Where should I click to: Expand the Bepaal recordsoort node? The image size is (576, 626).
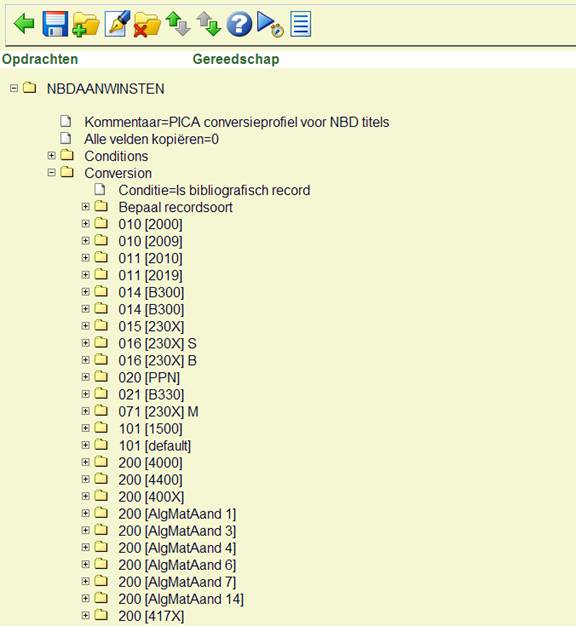85,206
